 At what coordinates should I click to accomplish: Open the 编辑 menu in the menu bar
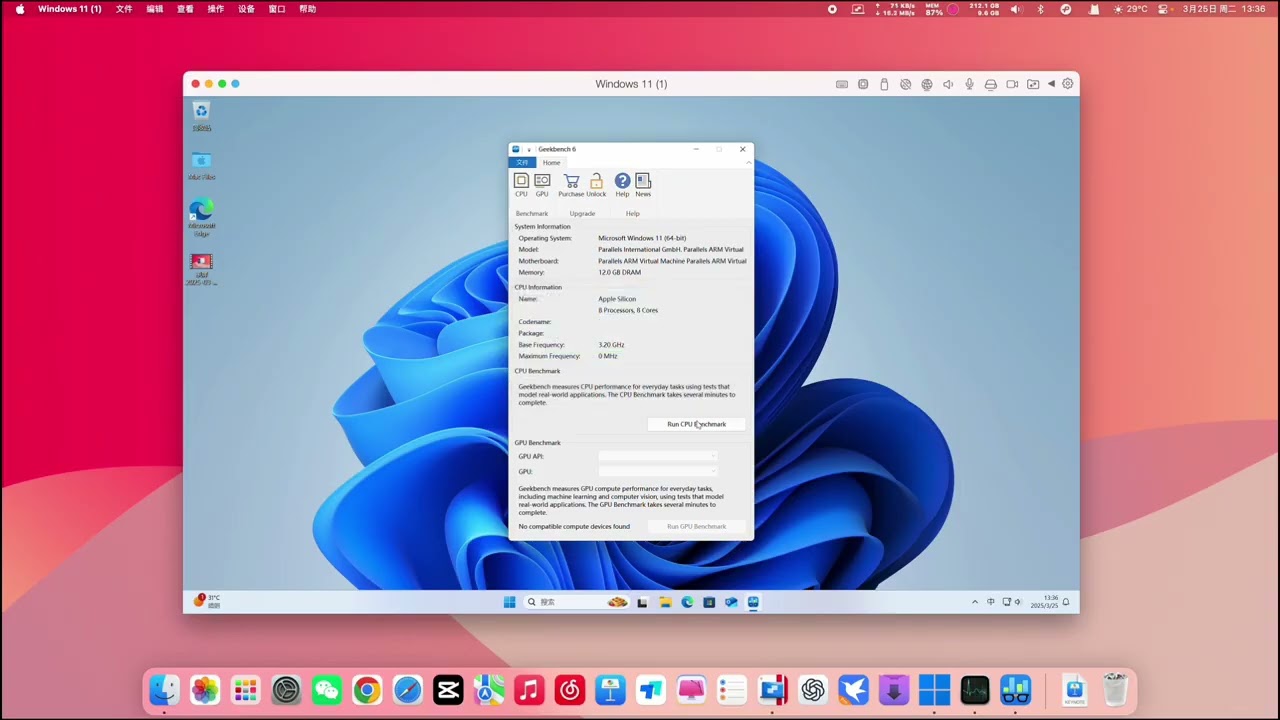(155, 9)
